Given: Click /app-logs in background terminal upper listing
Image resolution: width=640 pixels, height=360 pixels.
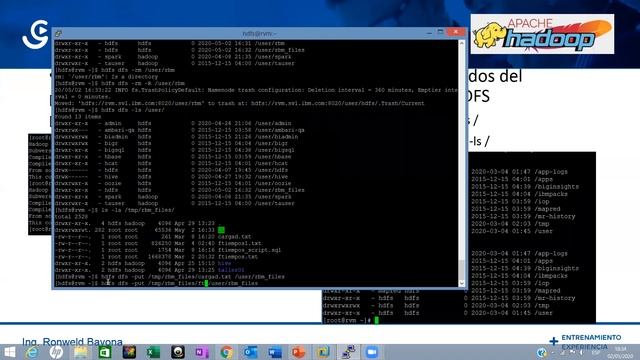Looking at the screenshot, I should (551, 172).
